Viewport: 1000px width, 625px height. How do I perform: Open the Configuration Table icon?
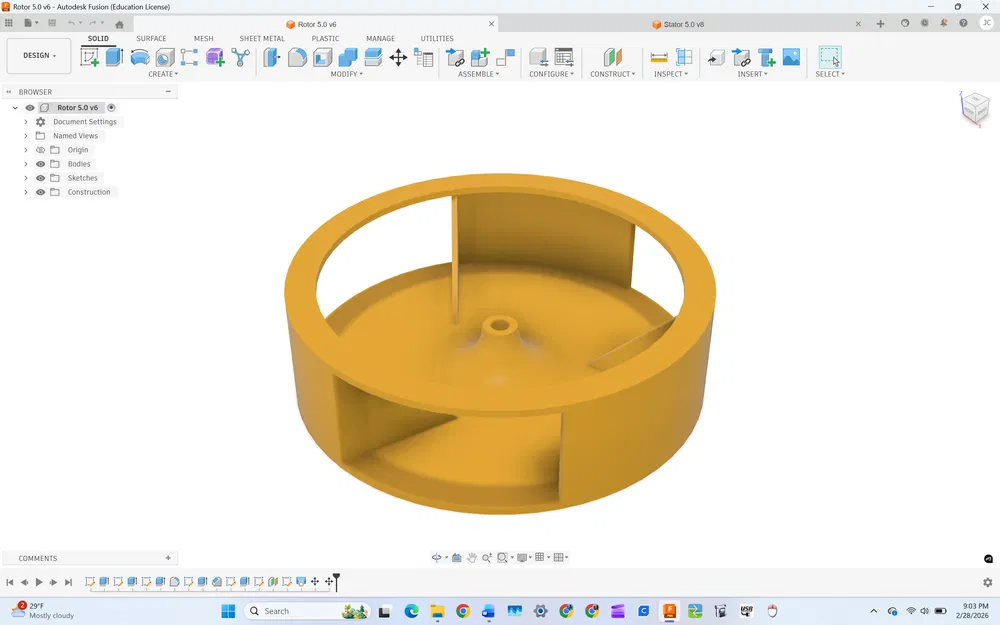(x=564, y=57)
